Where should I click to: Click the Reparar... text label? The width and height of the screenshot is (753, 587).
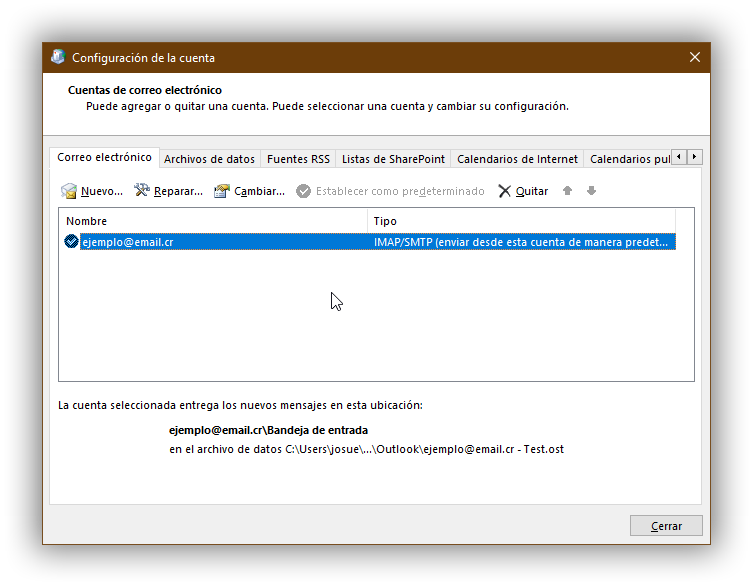tap(178, 191)
